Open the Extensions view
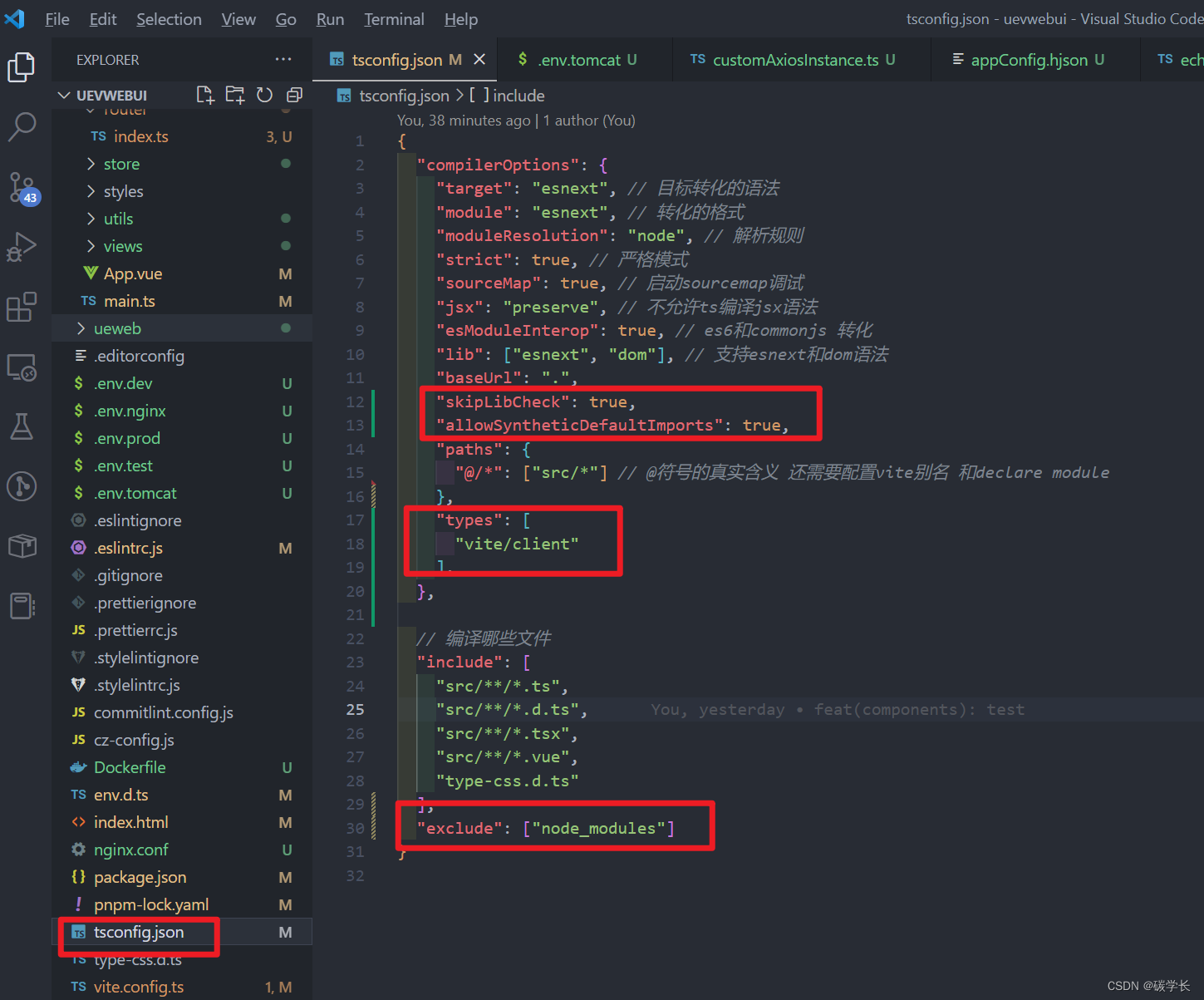Viewport: 1204px width, 1000px height. tap(22, 307)
